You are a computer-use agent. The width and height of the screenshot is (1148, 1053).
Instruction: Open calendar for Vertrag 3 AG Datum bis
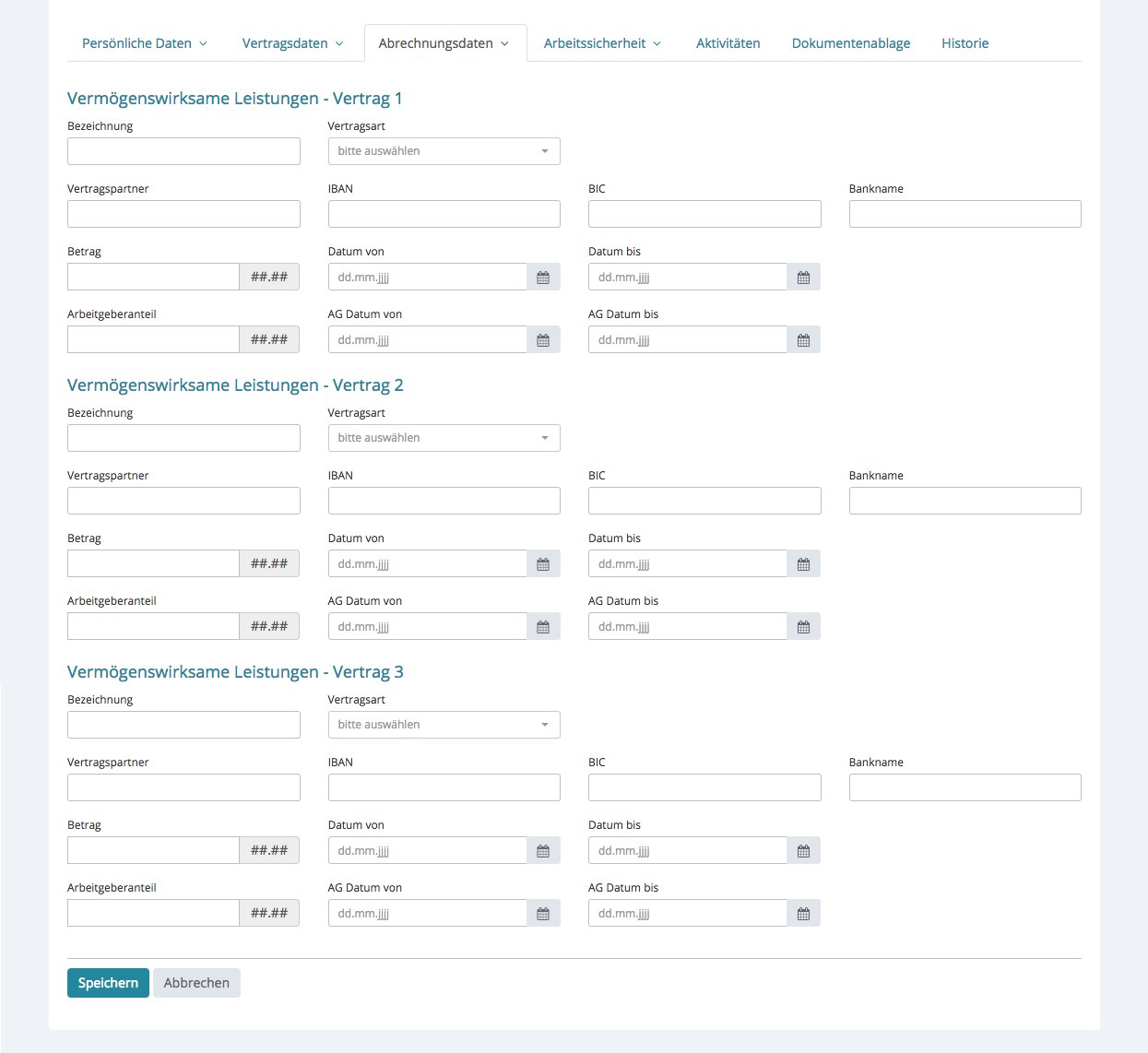pos(803,914)
